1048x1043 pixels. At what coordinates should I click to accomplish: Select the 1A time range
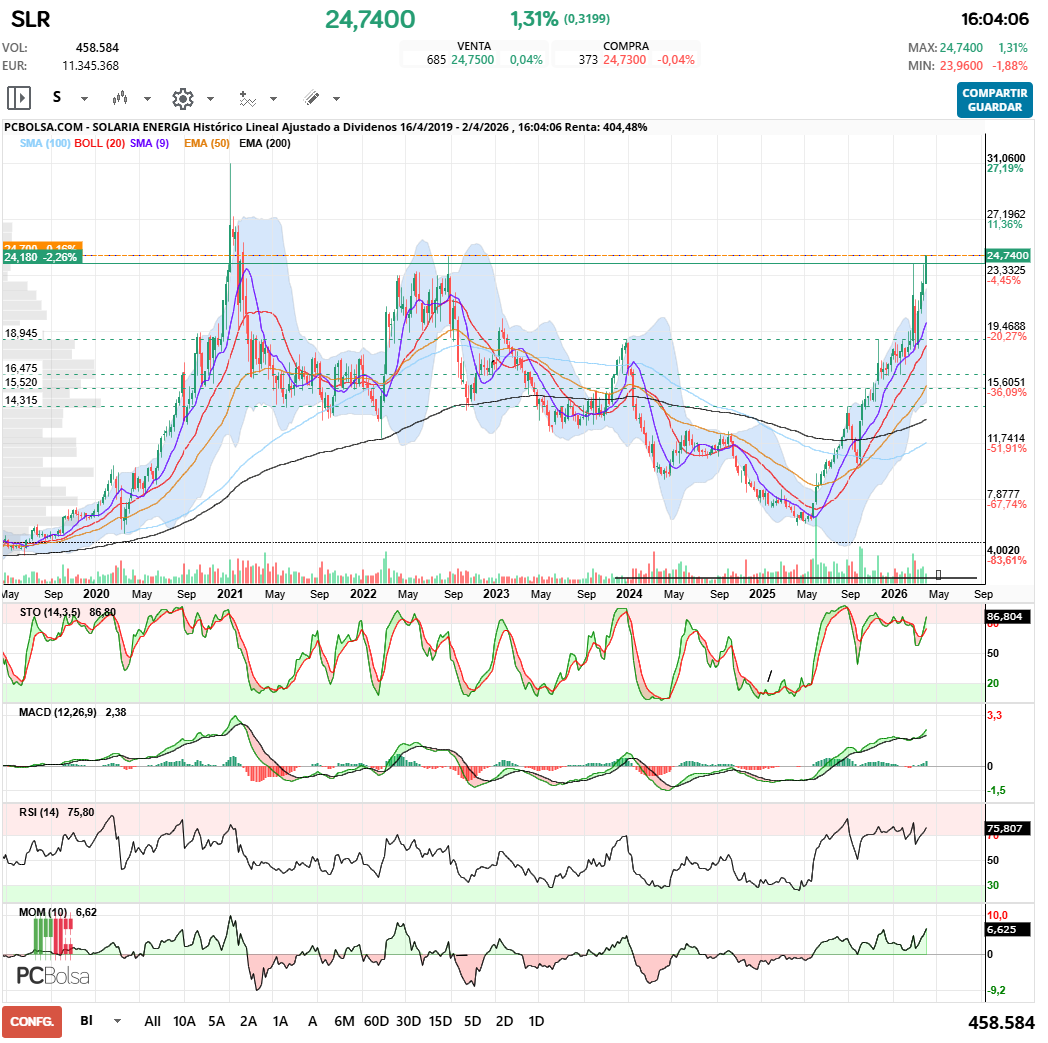click(x=280, y=1021)
